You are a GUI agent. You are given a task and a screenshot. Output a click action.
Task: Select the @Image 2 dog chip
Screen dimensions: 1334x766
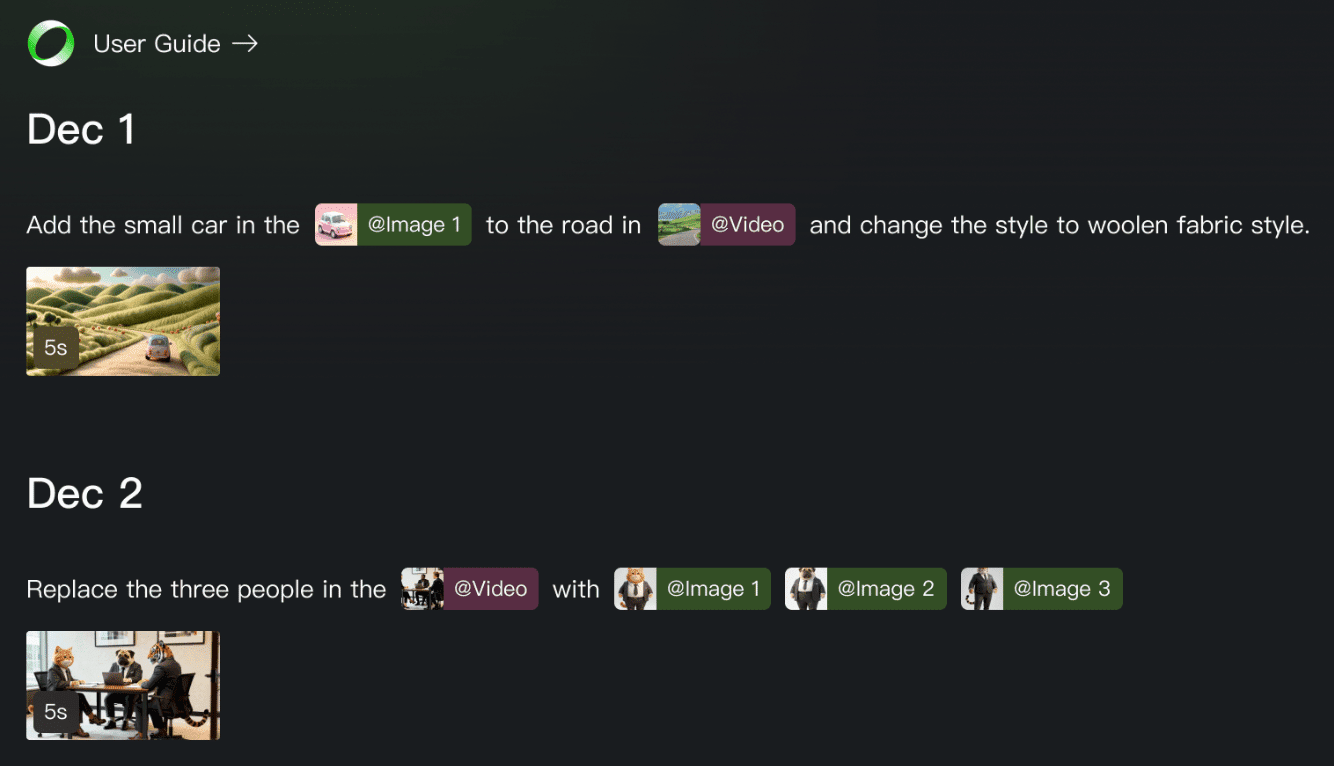tap(866, 589)
